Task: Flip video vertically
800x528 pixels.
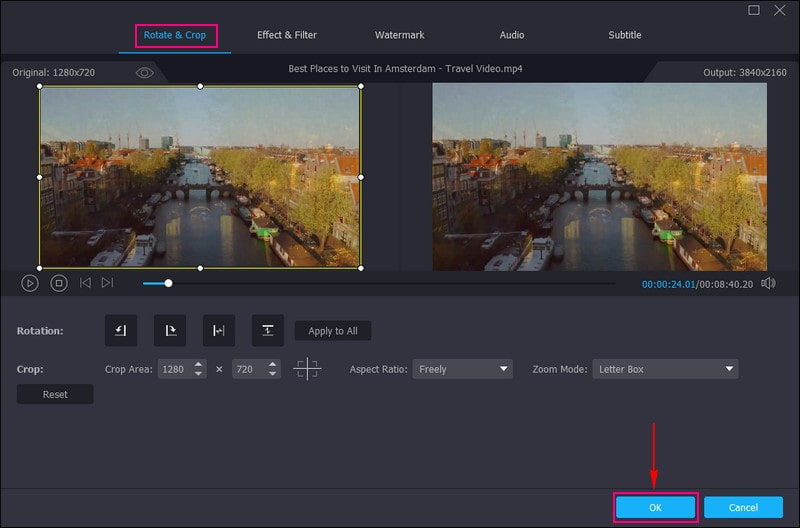Action: click(x=267, y=331)
